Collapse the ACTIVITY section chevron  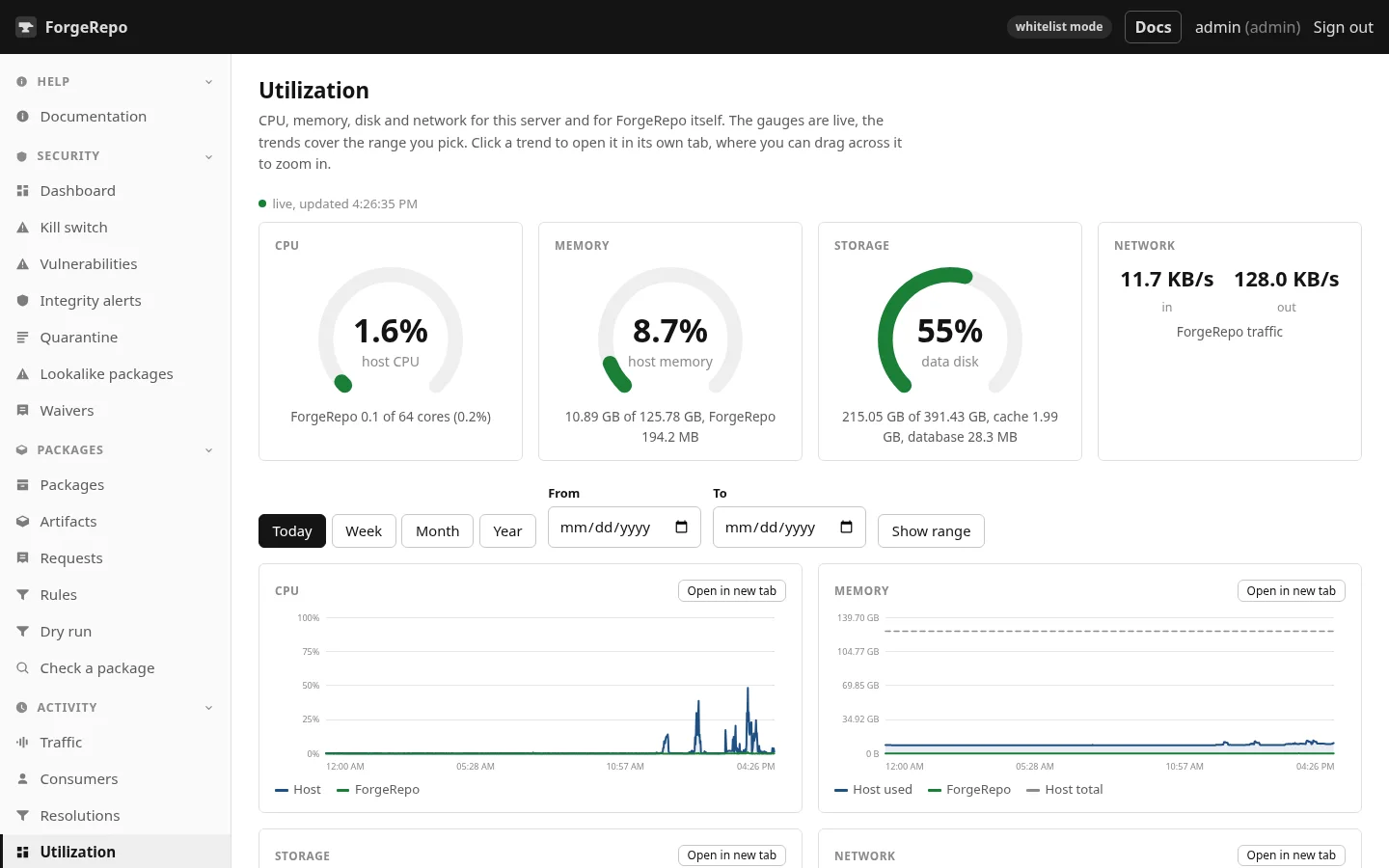tap(208, 708)
